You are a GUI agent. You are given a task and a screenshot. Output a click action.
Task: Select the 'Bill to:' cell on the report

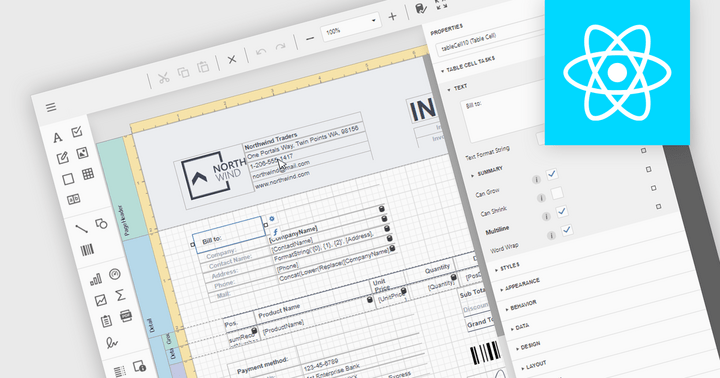229,234
